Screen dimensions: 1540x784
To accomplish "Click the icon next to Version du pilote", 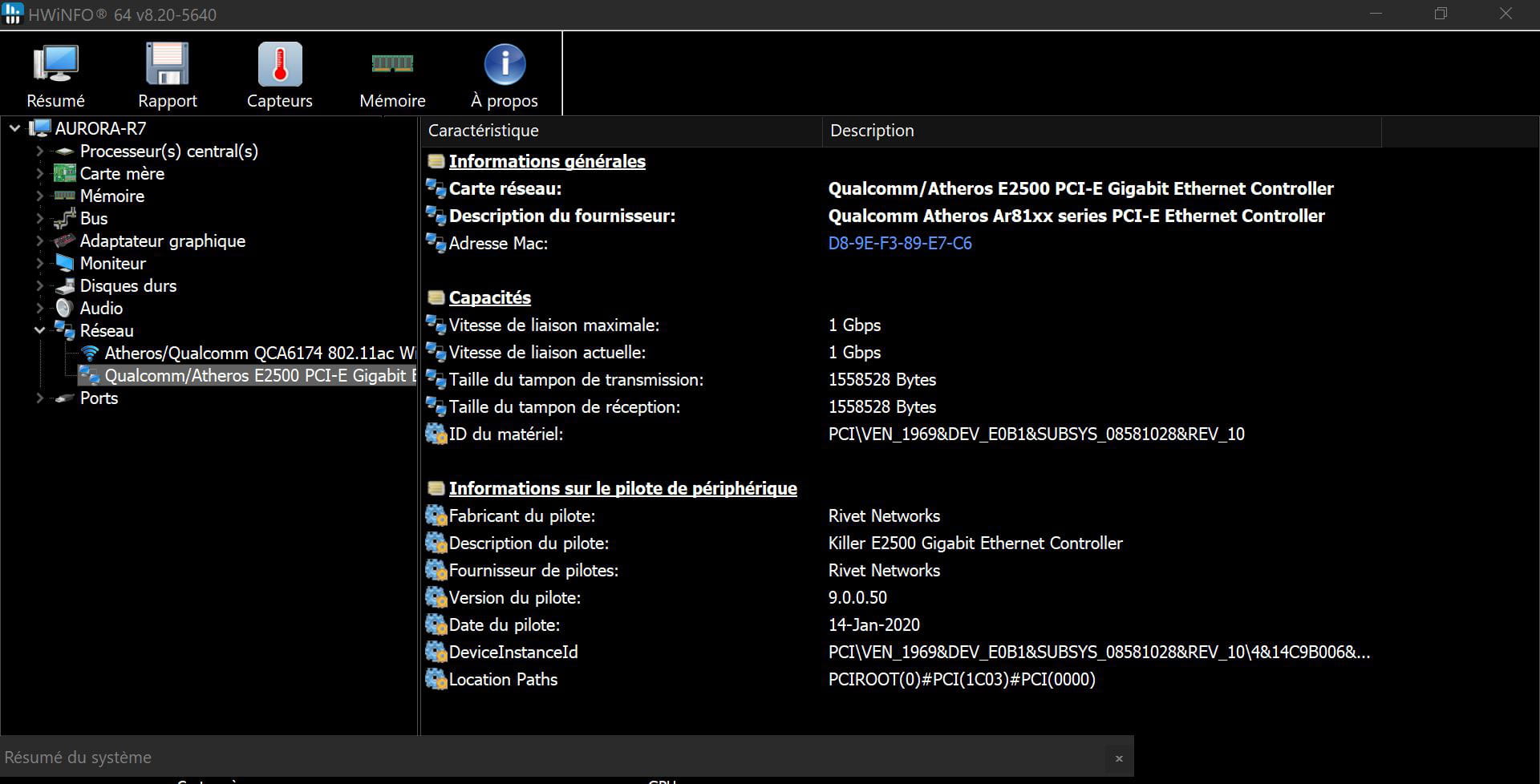I will coord(436,597).
